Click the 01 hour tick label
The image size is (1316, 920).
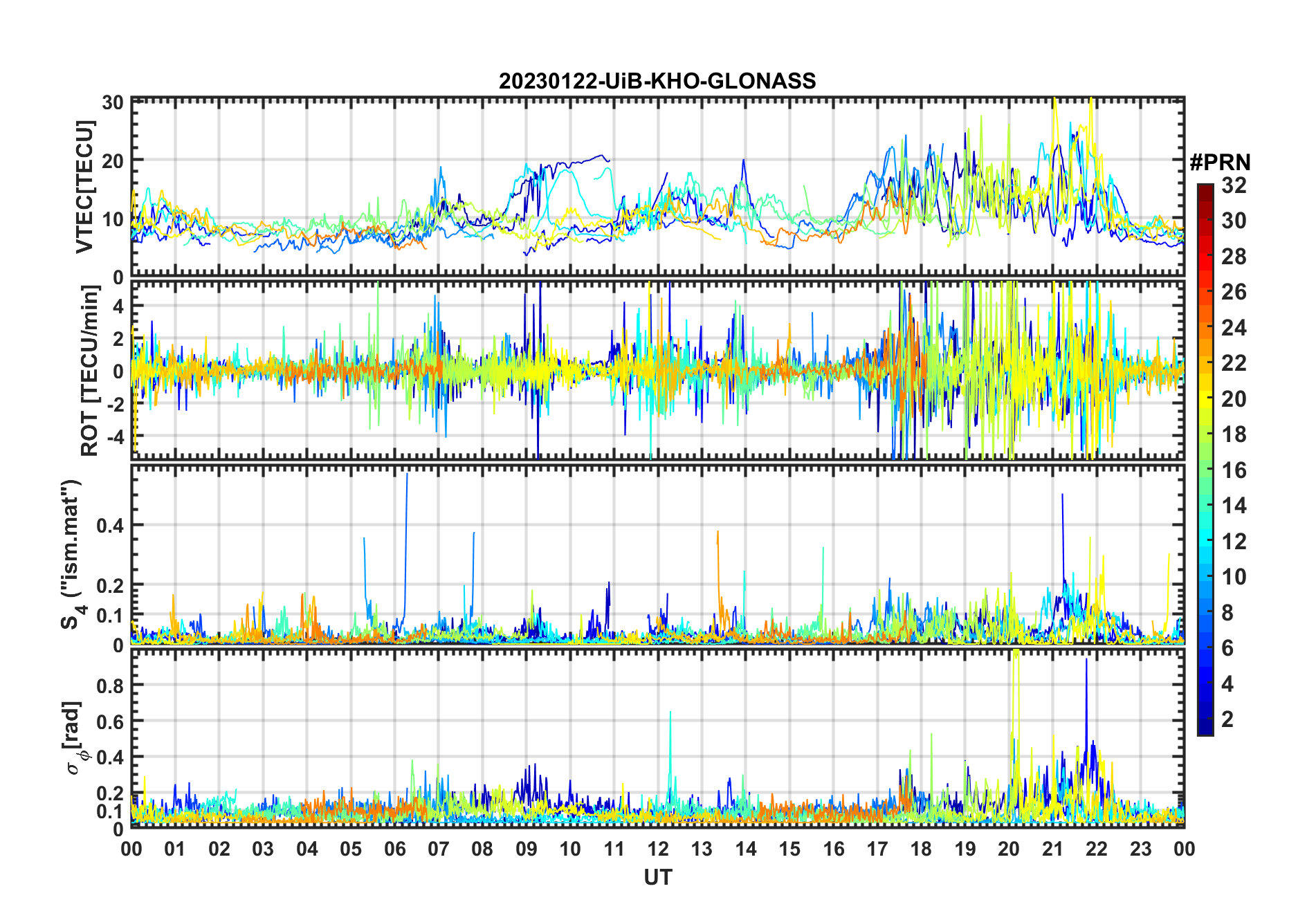[175, 849]
